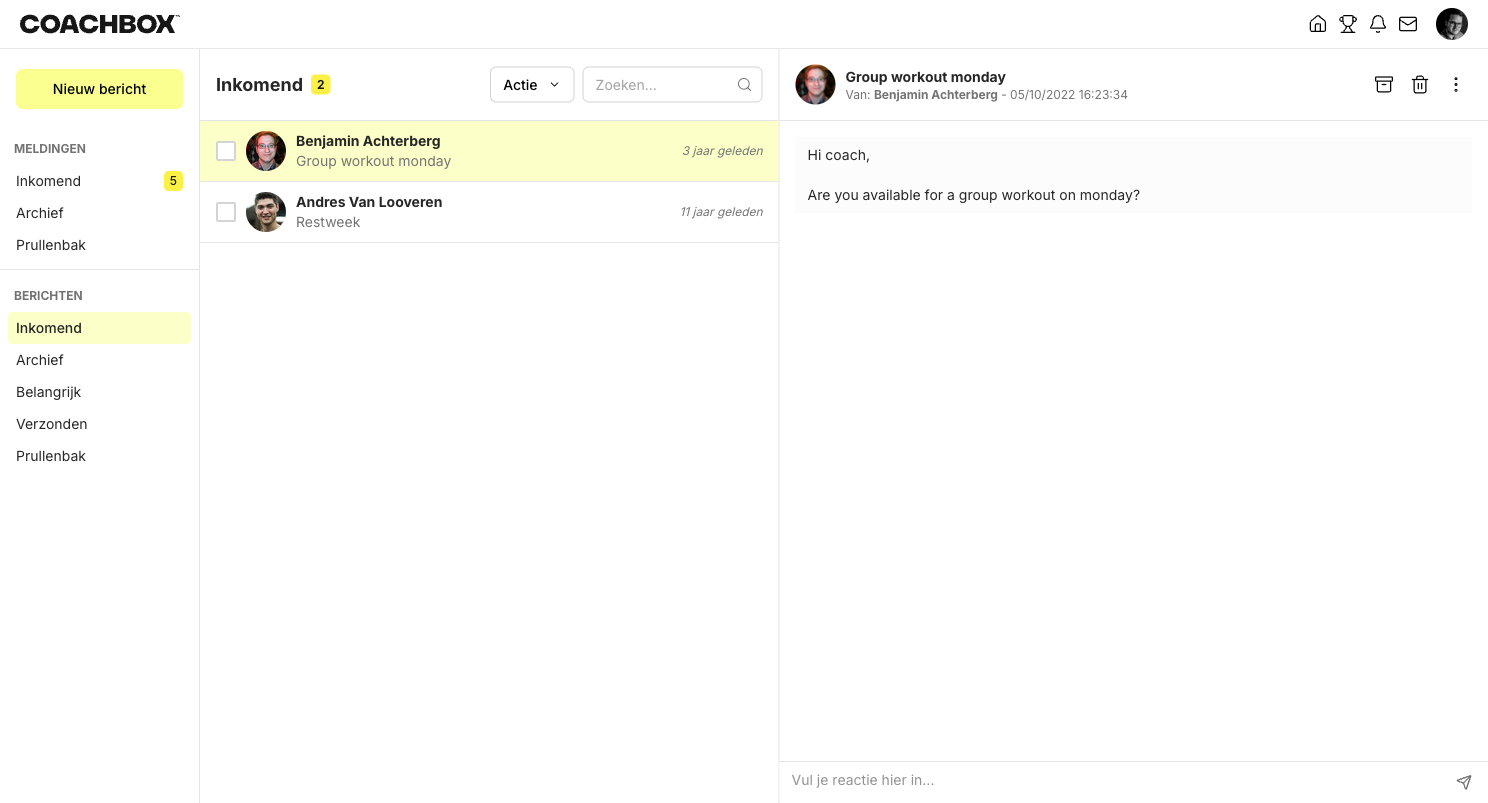Screen dimensions: 1488x803
Task: Click Benjamin Achterberg's avatar in message list
Action: point(266,151)
